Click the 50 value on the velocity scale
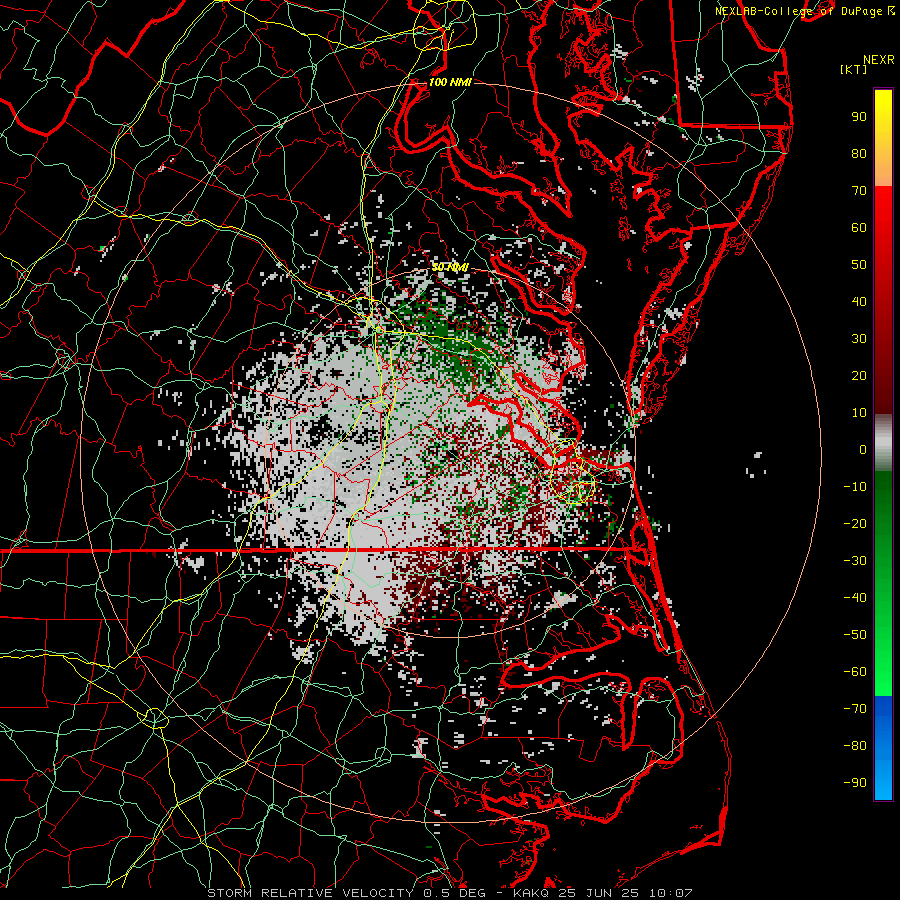The width and height of the screenshot is (900, 900). (x=859, y=265)
